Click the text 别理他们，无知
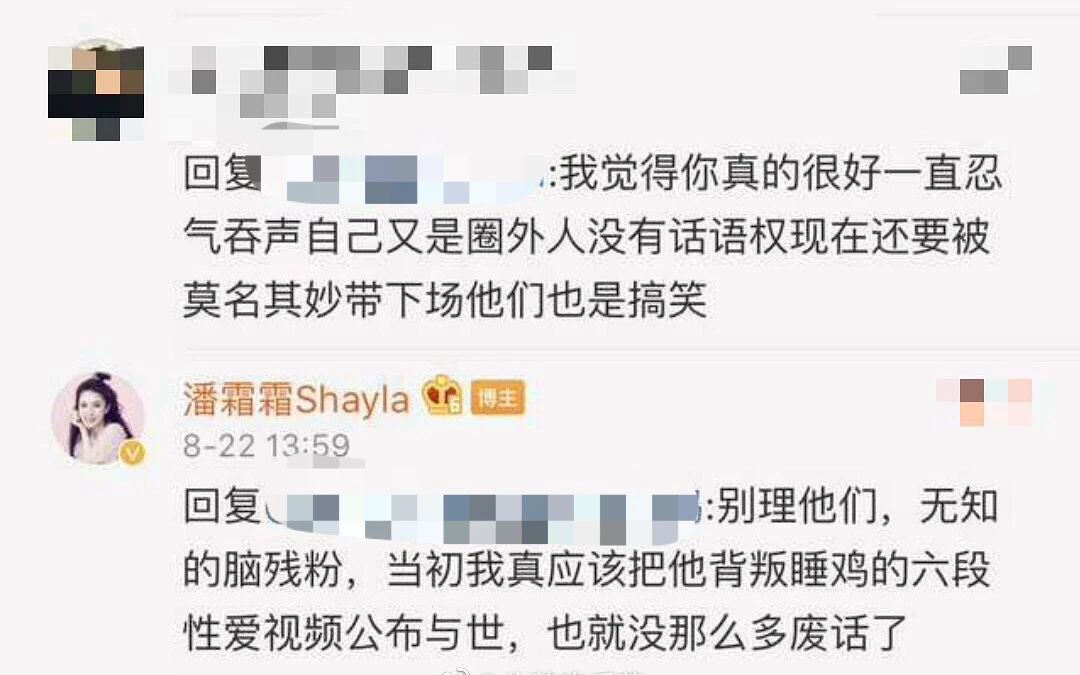 coord(857,506)
